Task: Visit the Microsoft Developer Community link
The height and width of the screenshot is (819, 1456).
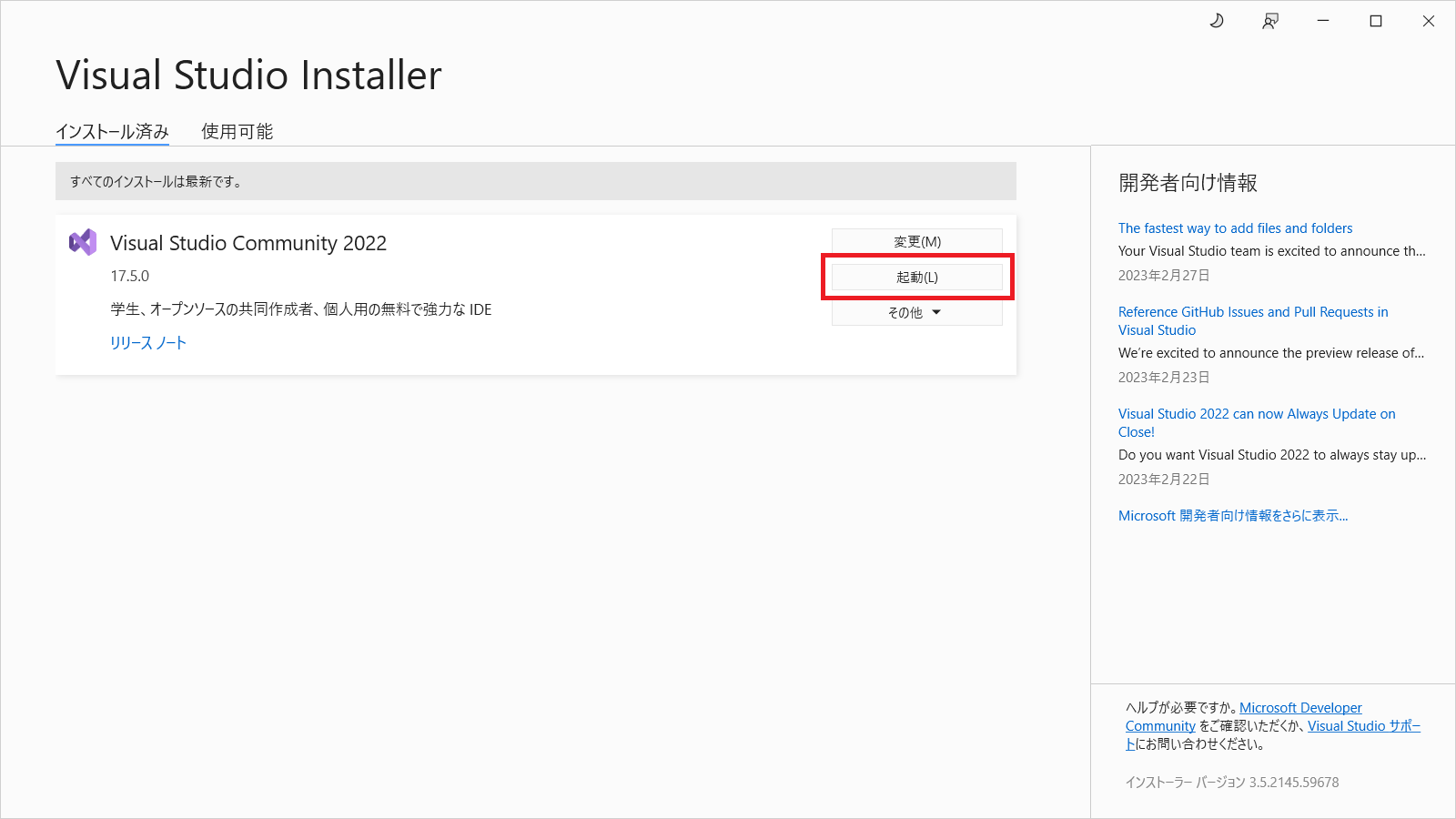Action: 1299,708
